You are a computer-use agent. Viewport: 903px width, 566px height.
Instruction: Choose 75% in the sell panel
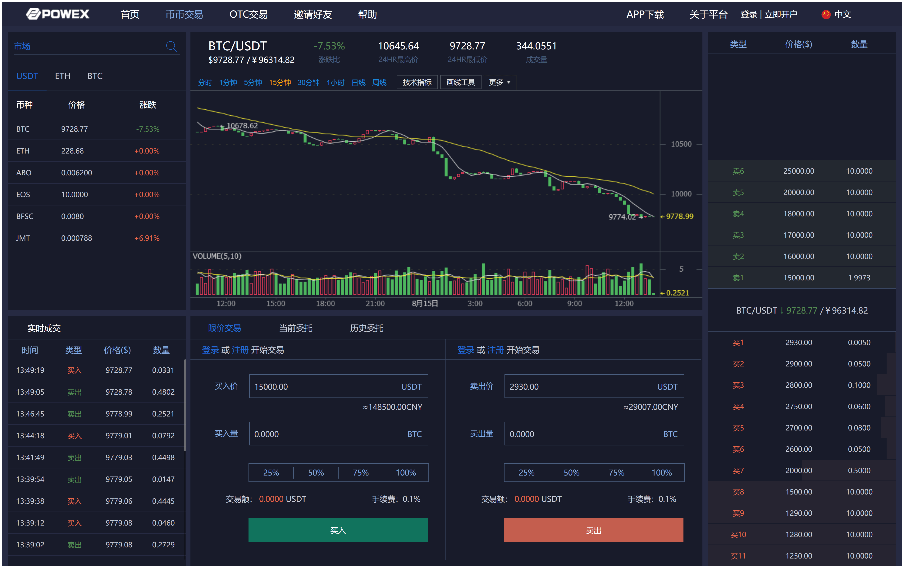[616, 473]
